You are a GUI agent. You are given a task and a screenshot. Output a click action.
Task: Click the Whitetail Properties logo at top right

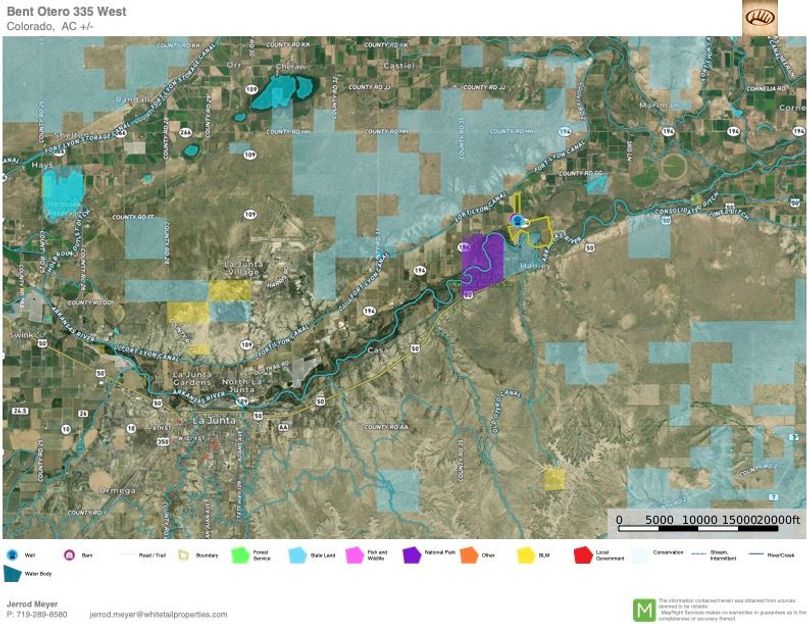(759, 17)
